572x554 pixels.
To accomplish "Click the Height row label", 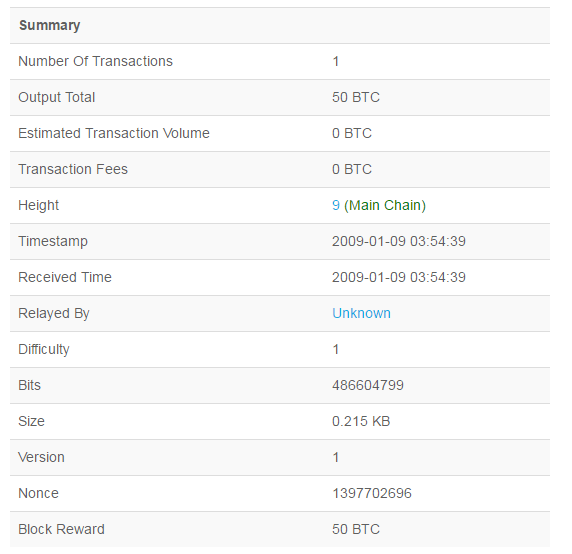I will point(38,205).
